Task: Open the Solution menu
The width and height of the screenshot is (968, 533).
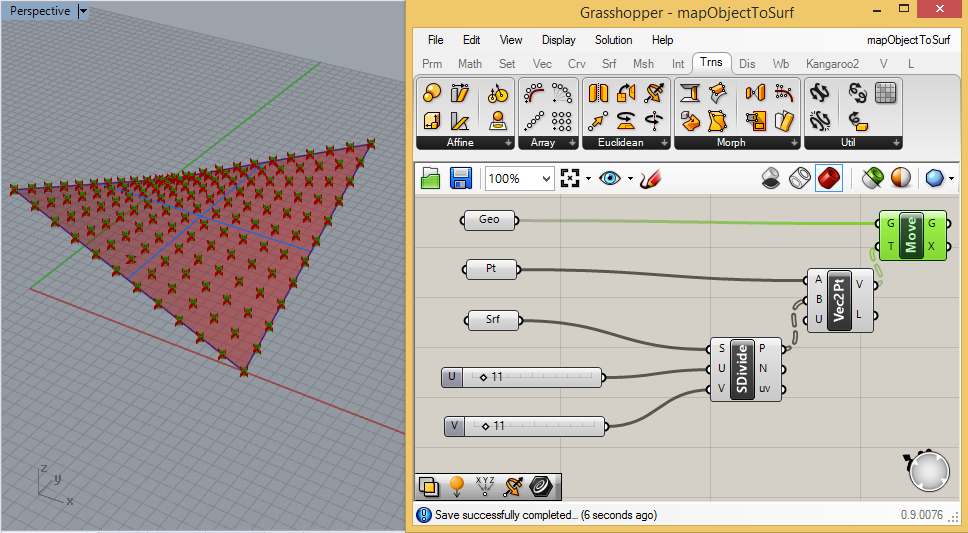Action: pos(613,40)
